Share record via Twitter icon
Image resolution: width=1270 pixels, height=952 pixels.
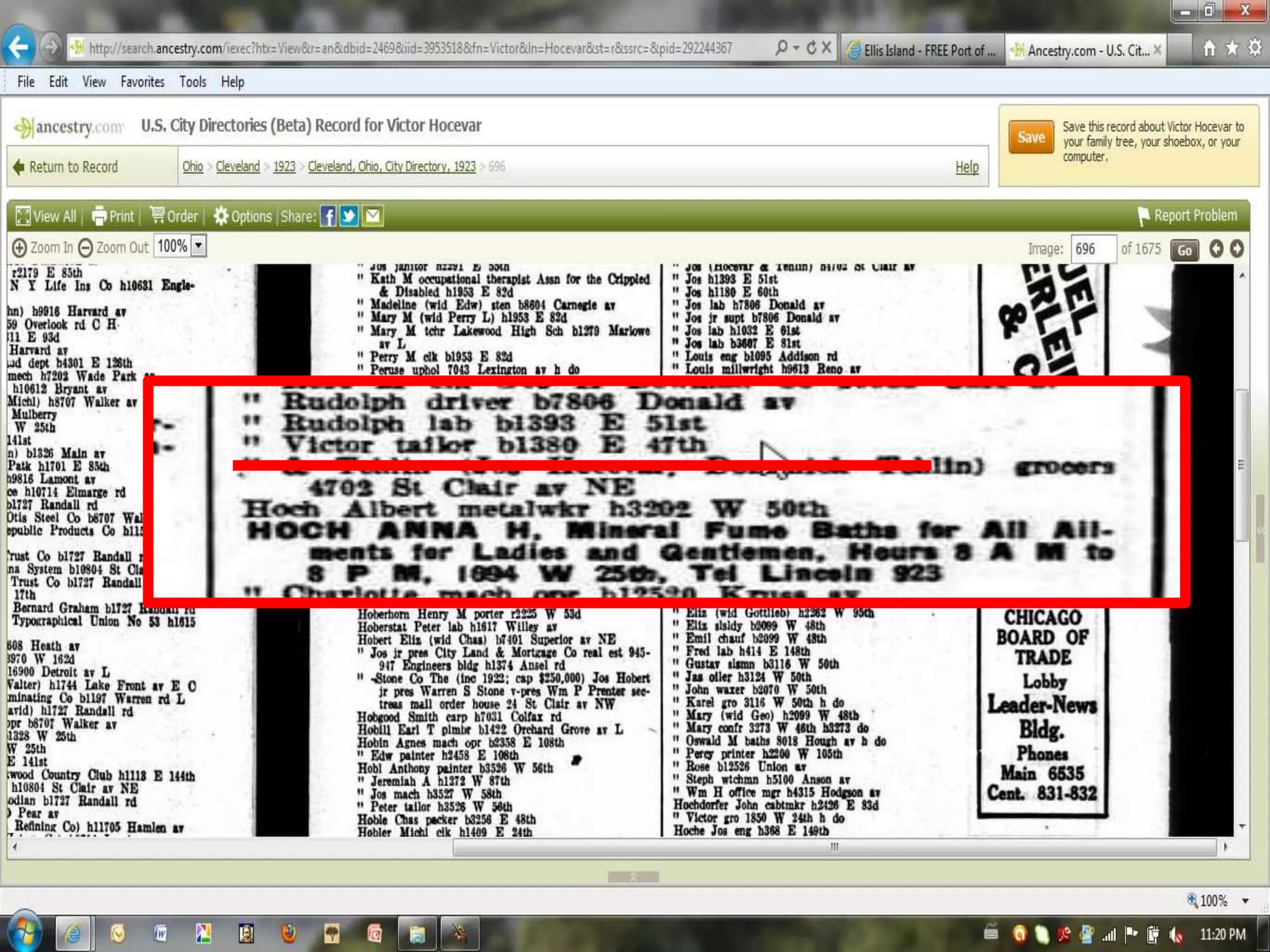coord(349,216)
